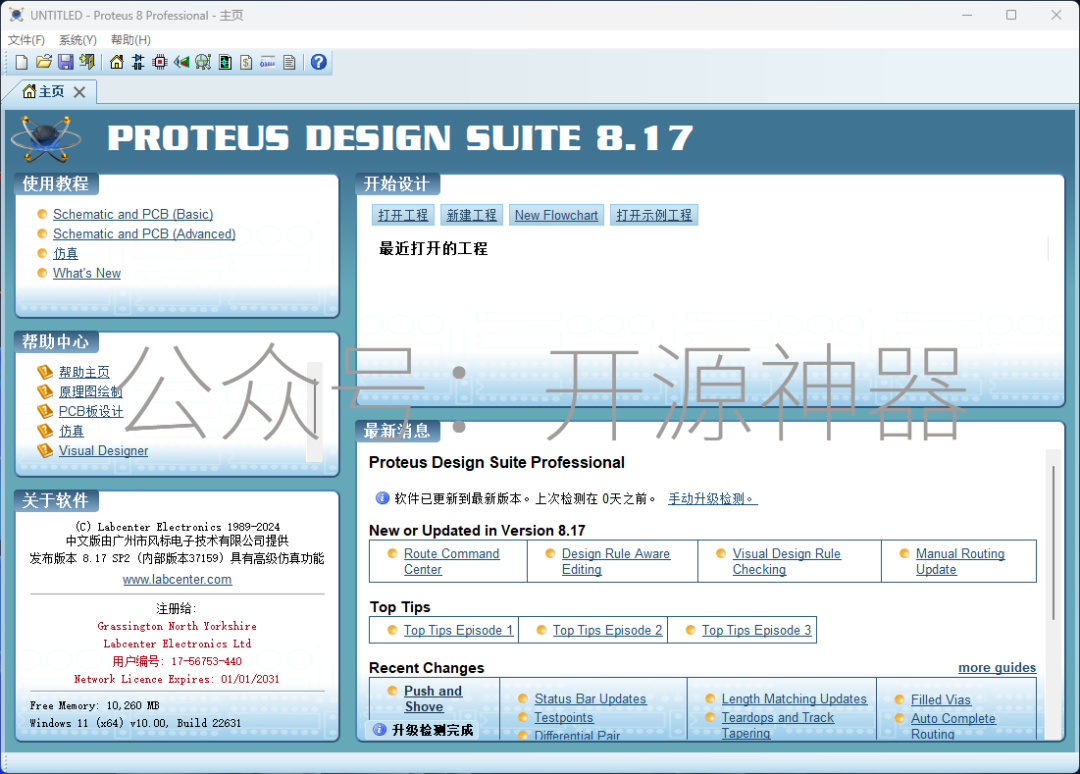This screenshot has width=1080, height=774.
Task: Open the Design Rule Aware Editing link
Action: 616,561
